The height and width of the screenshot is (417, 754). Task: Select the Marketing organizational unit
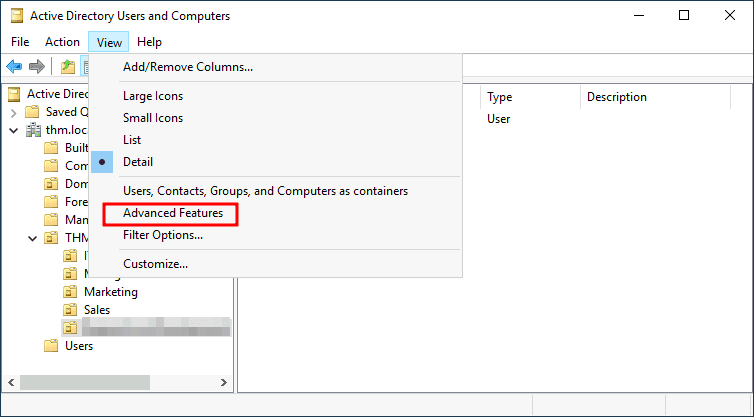[110, 292]
